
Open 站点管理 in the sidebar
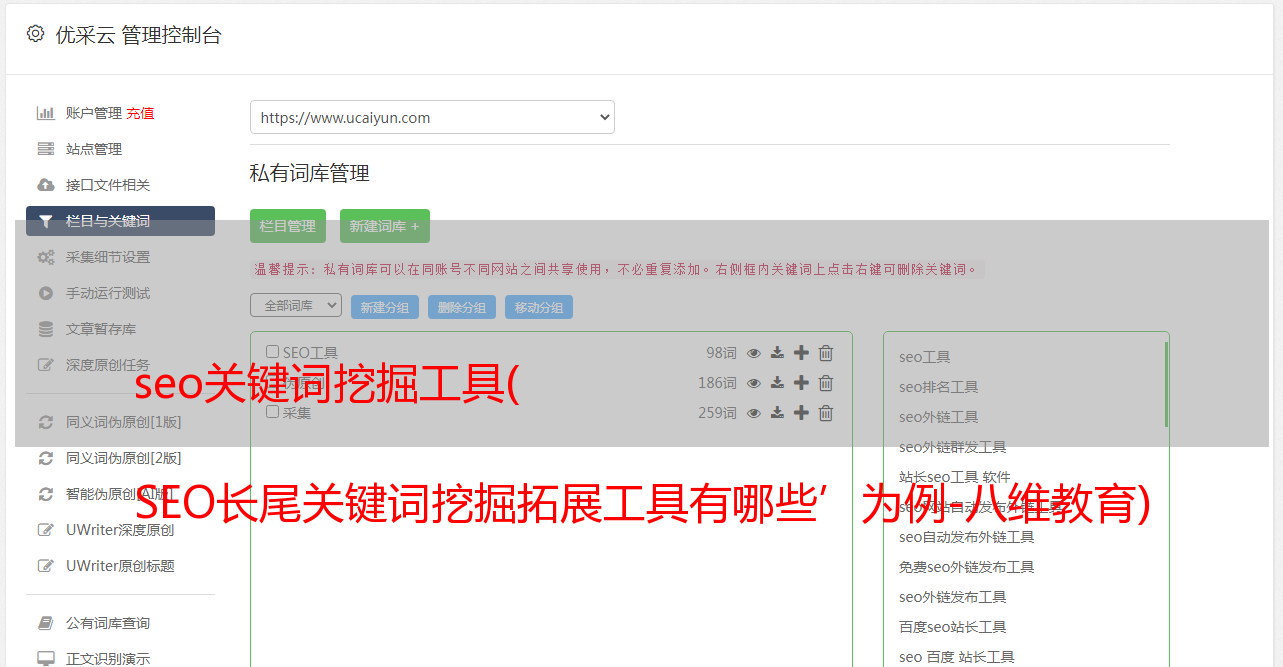pyautogui.click(x=94, y=149)
